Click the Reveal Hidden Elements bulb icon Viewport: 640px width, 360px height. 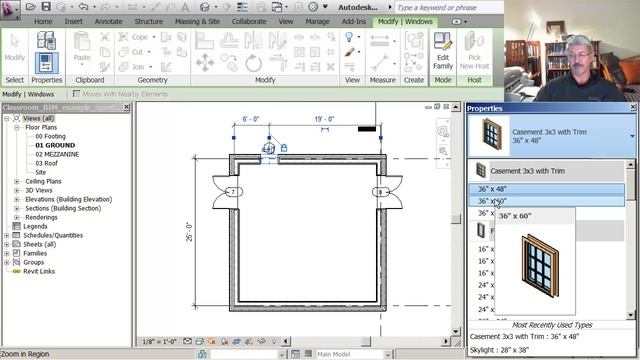(274, 341)
